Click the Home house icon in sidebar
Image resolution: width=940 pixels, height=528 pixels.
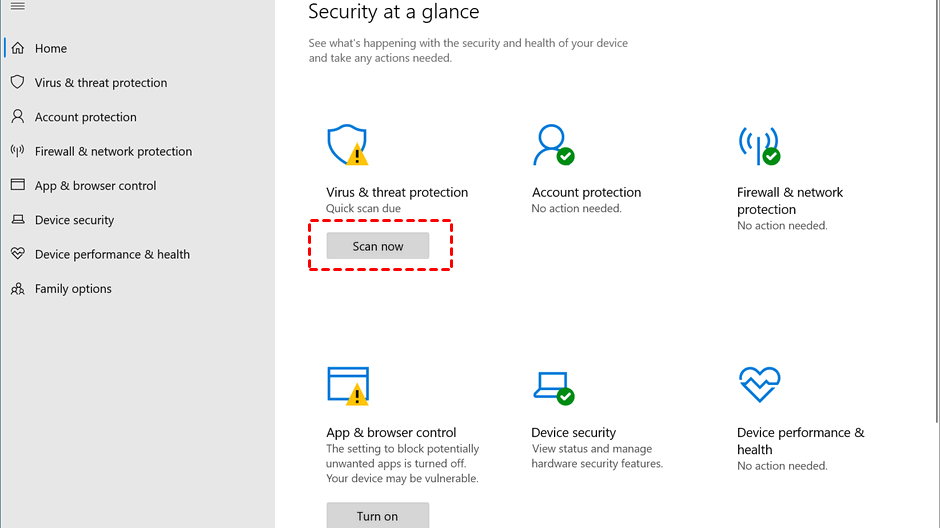(17, 48)
